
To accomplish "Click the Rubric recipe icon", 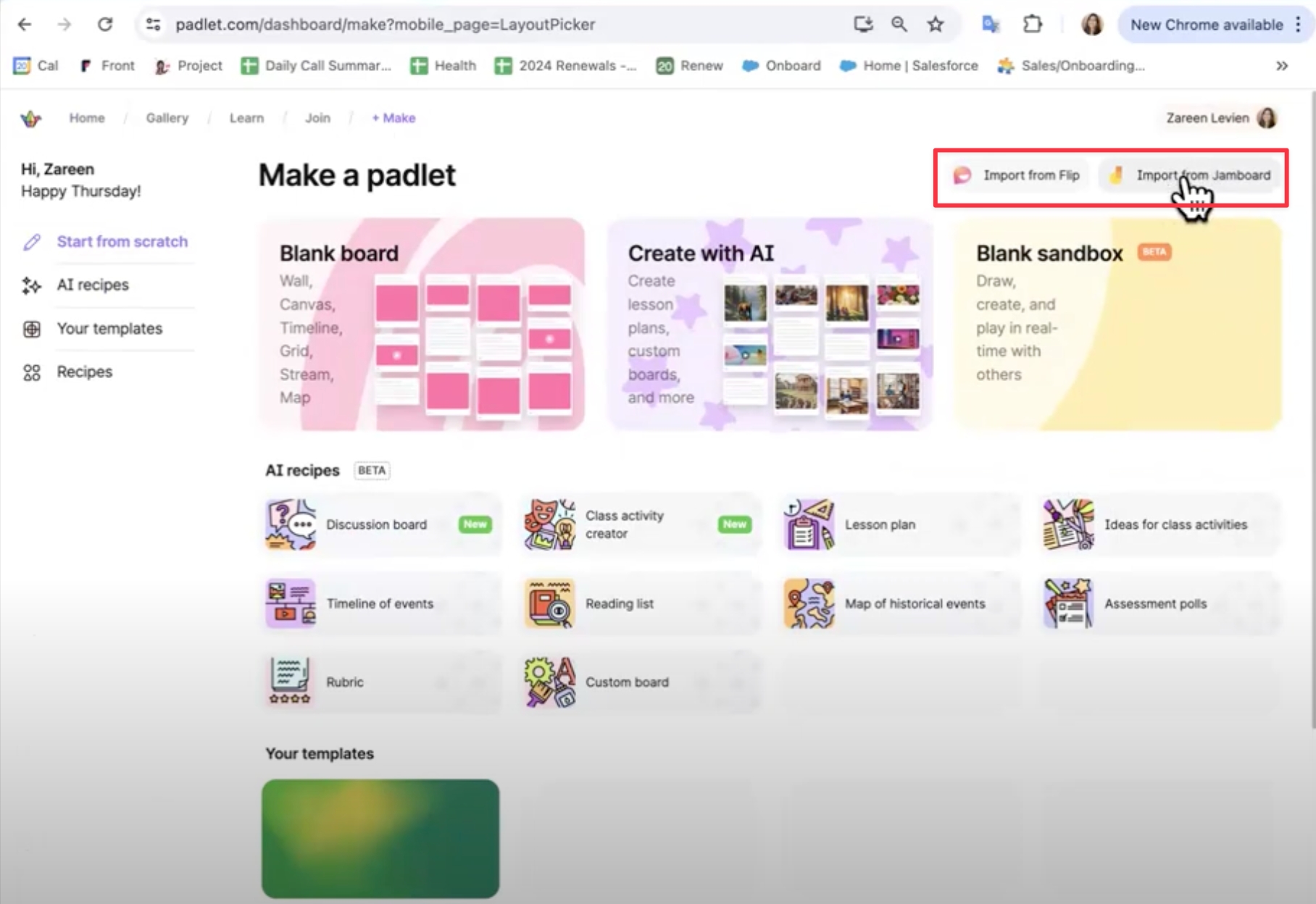I will pos(289,681).
